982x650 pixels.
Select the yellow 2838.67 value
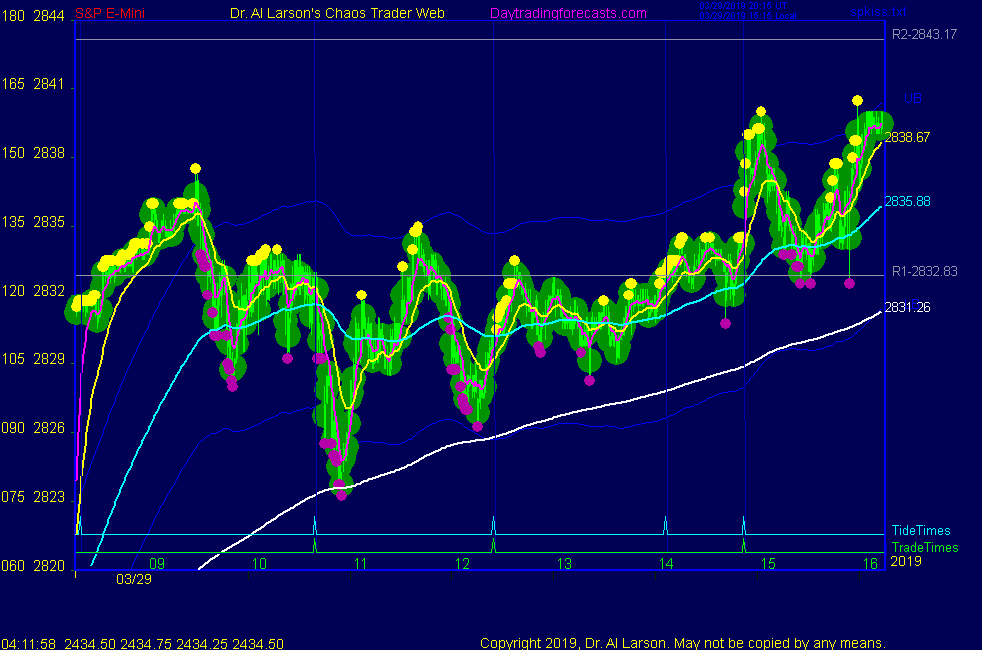coord(907,137)
